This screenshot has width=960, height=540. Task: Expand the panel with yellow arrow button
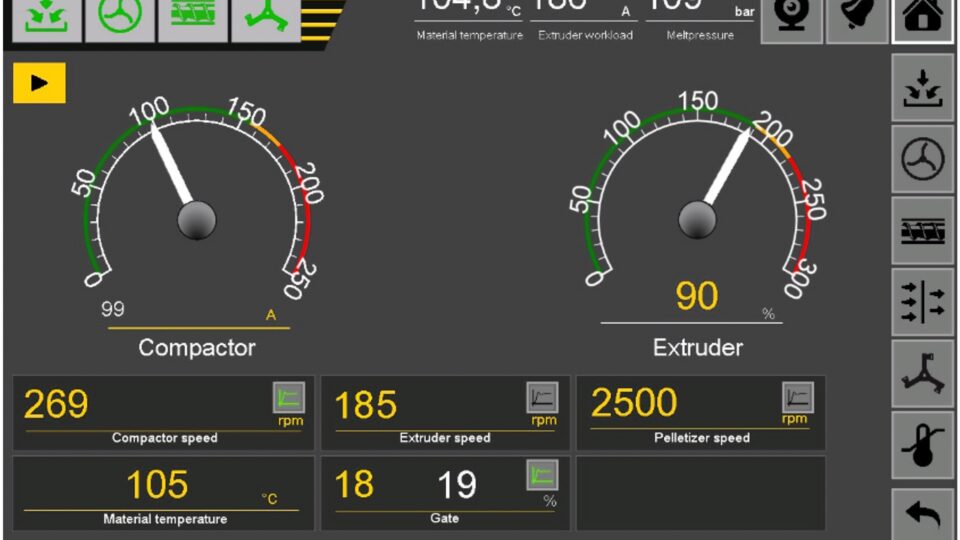[39, 83]
